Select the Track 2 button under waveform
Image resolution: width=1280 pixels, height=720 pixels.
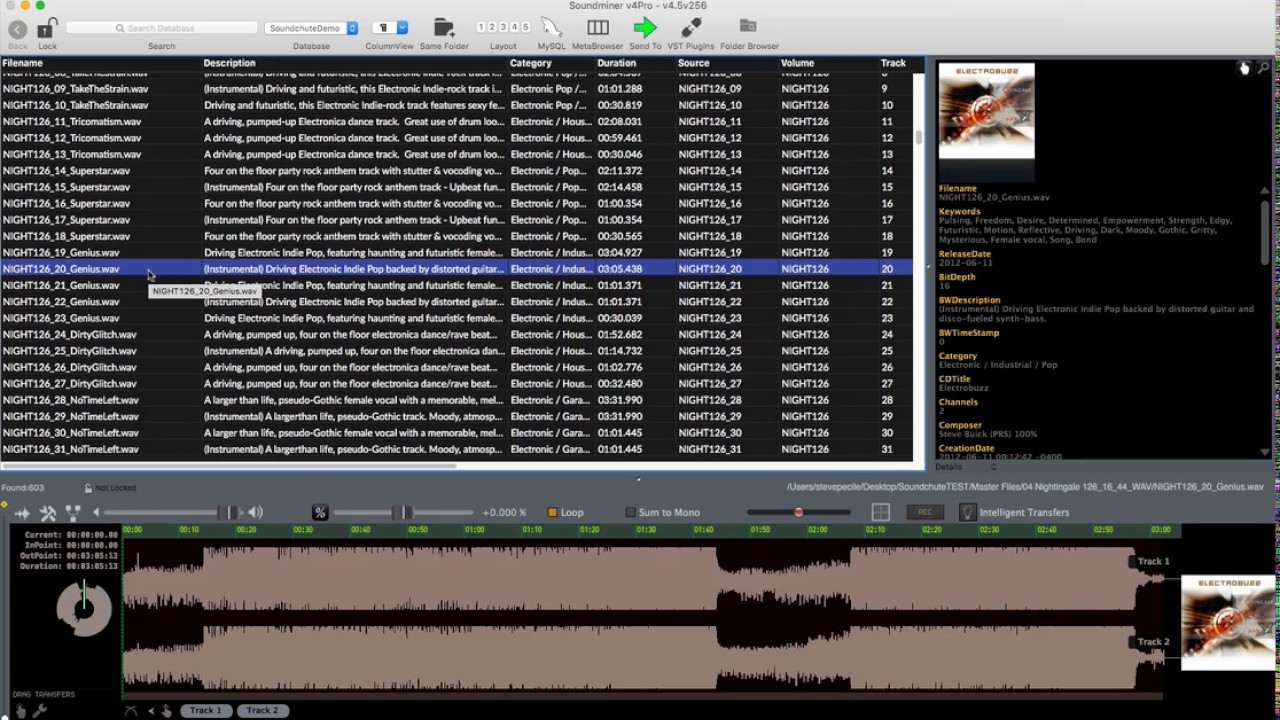[263, 711]
